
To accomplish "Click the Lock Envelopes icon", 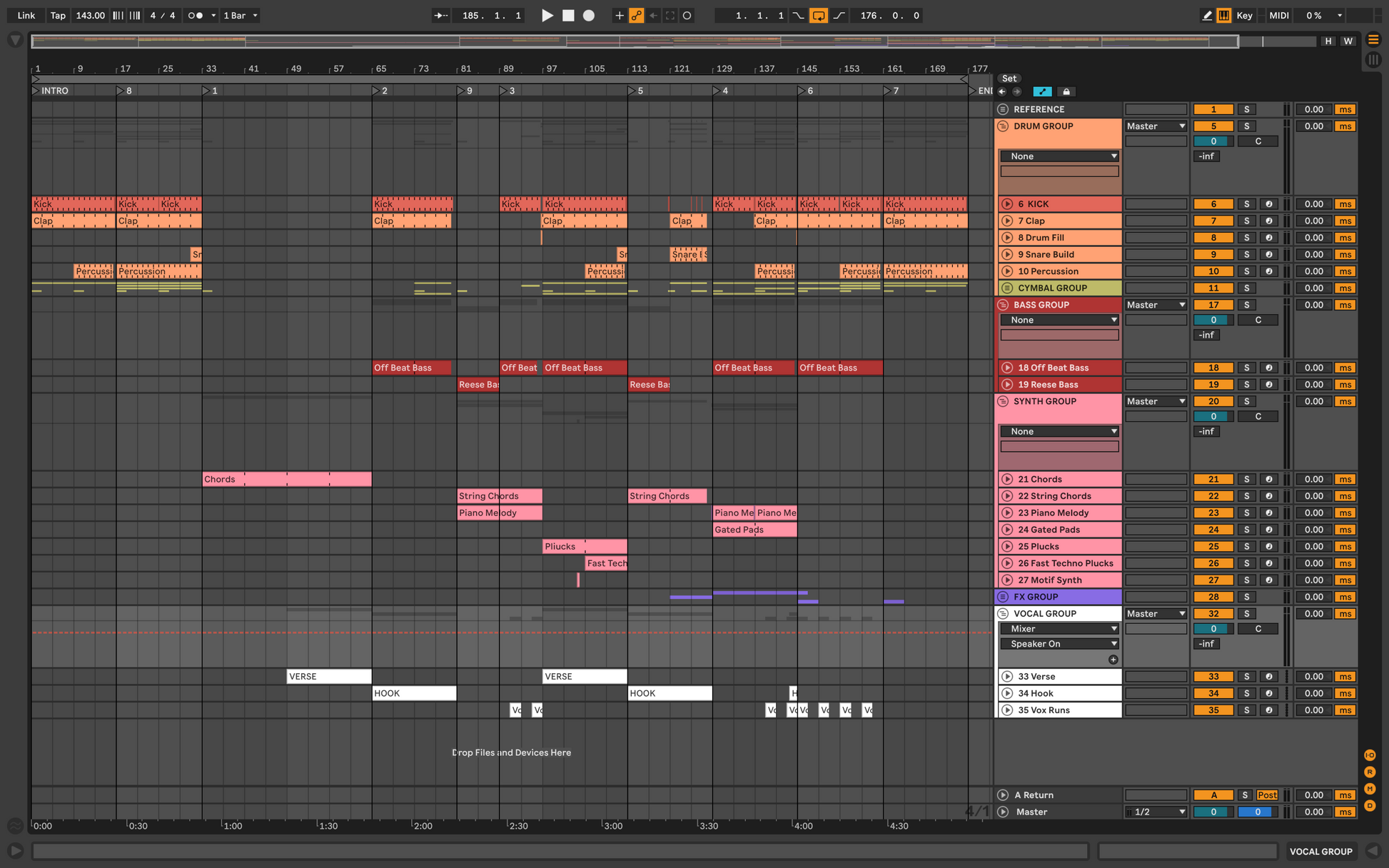I will click(1066, 91).
